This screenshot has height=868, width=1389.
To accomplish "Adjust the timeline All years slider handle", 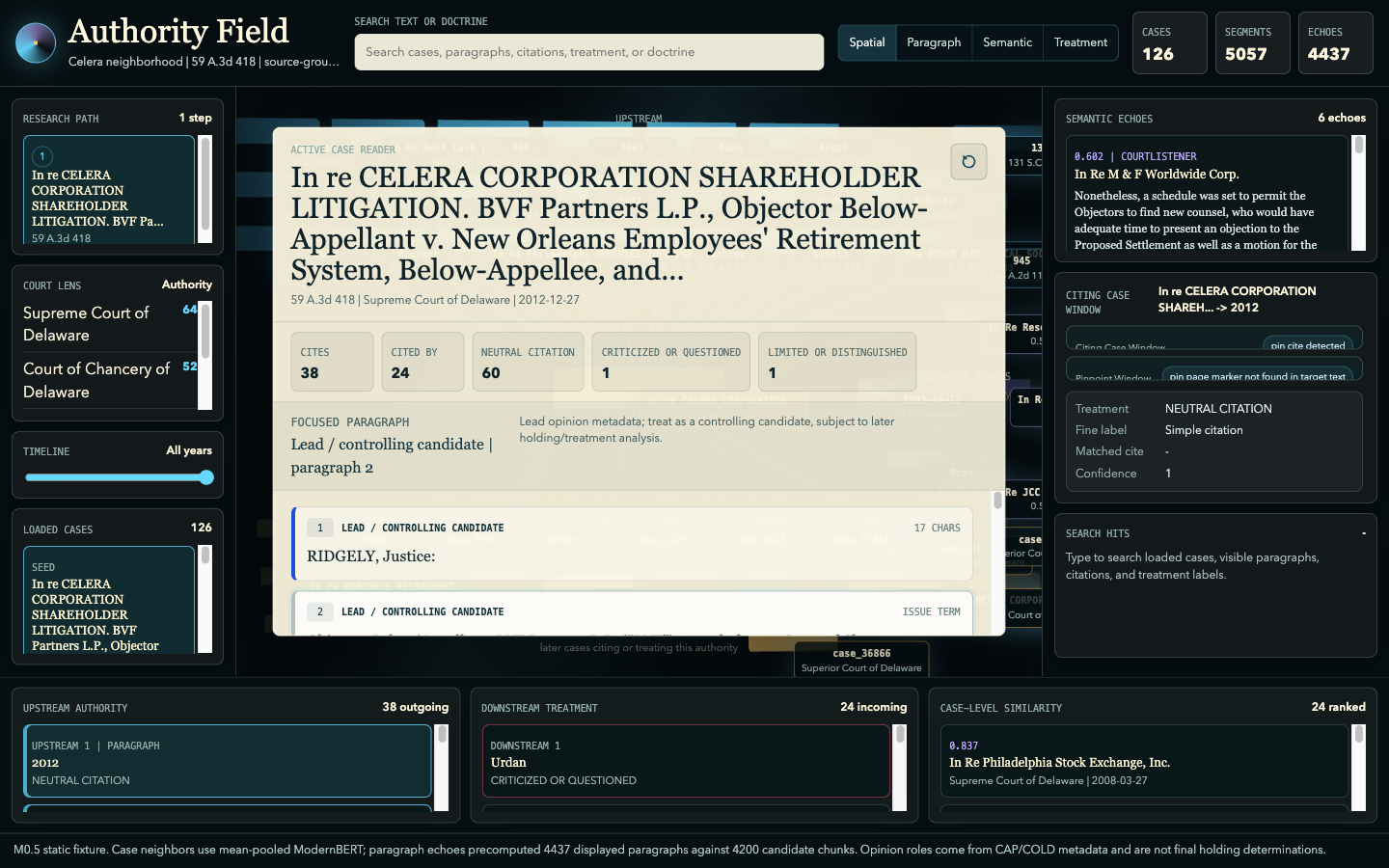I will coord(206,477).
